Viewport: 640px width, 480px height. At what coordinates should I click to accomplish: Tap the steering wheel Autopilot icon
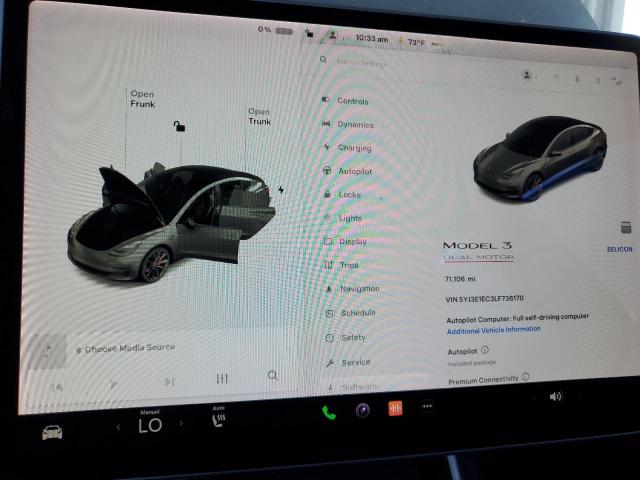327,171
